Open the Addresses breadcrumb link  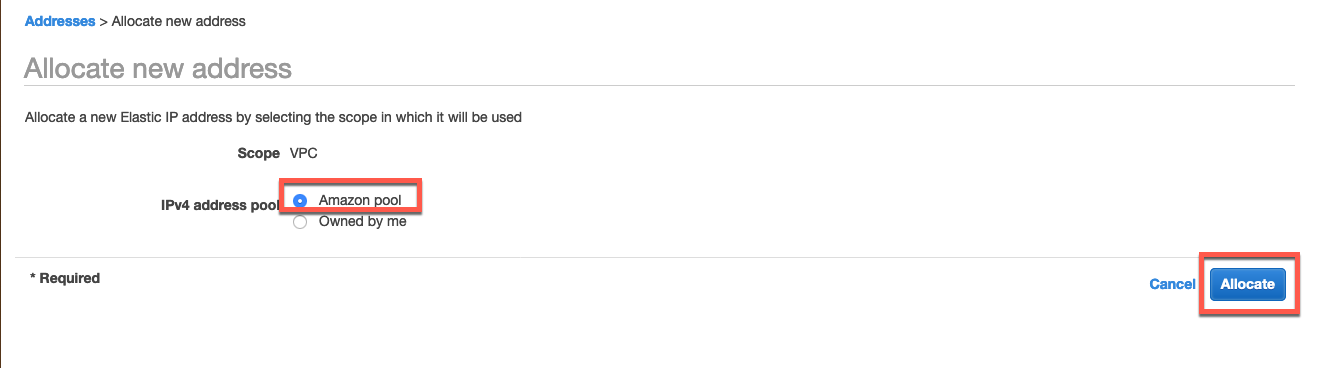click(x=59, y=20)
